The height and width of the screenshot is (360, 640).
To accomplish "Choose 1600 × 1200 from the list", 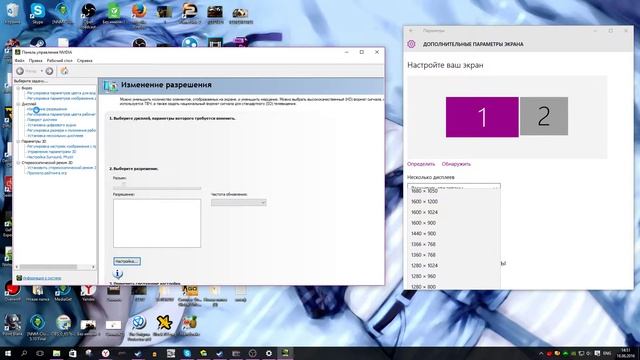I will click(x=454, y=202).
